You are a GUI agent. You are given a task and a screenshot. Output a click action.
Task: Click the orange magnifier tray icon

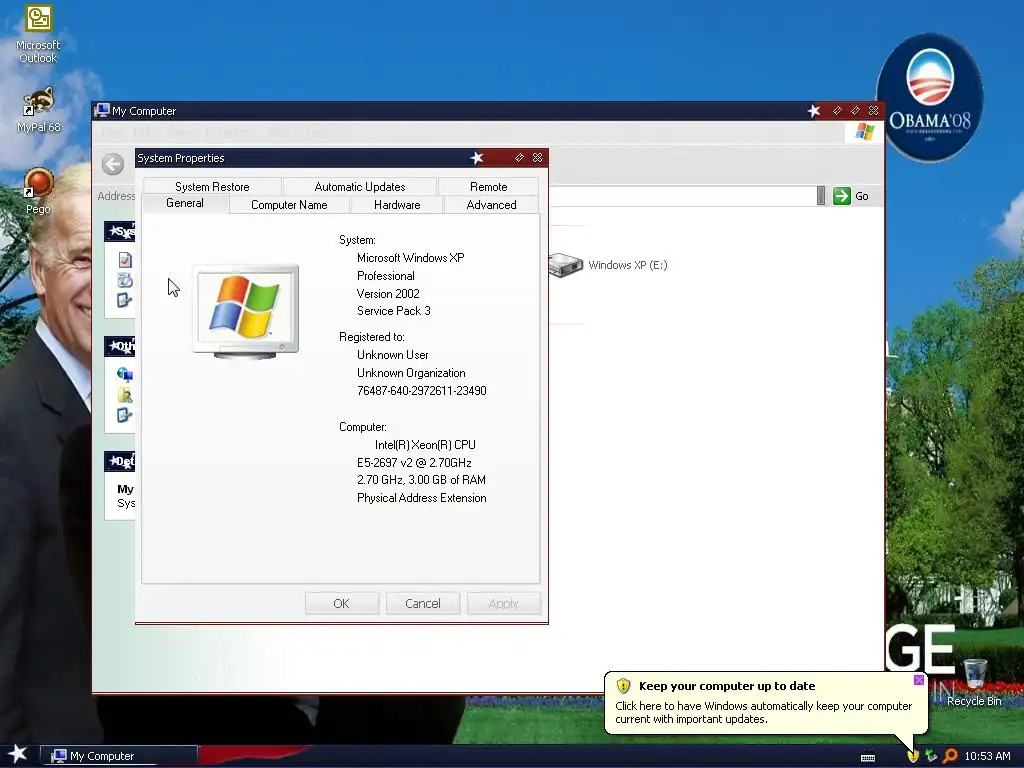click(950, 756)
